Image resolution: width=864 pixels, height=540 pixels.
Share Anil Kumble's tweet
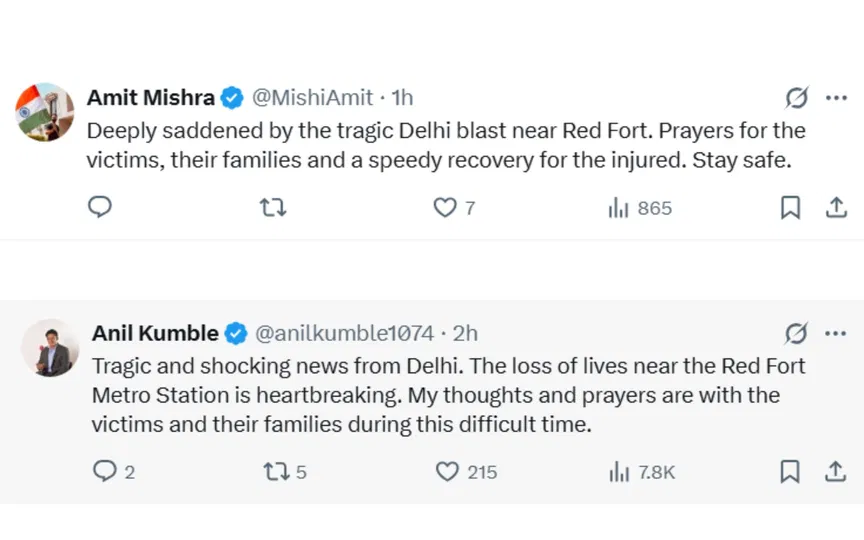[835, 471]
